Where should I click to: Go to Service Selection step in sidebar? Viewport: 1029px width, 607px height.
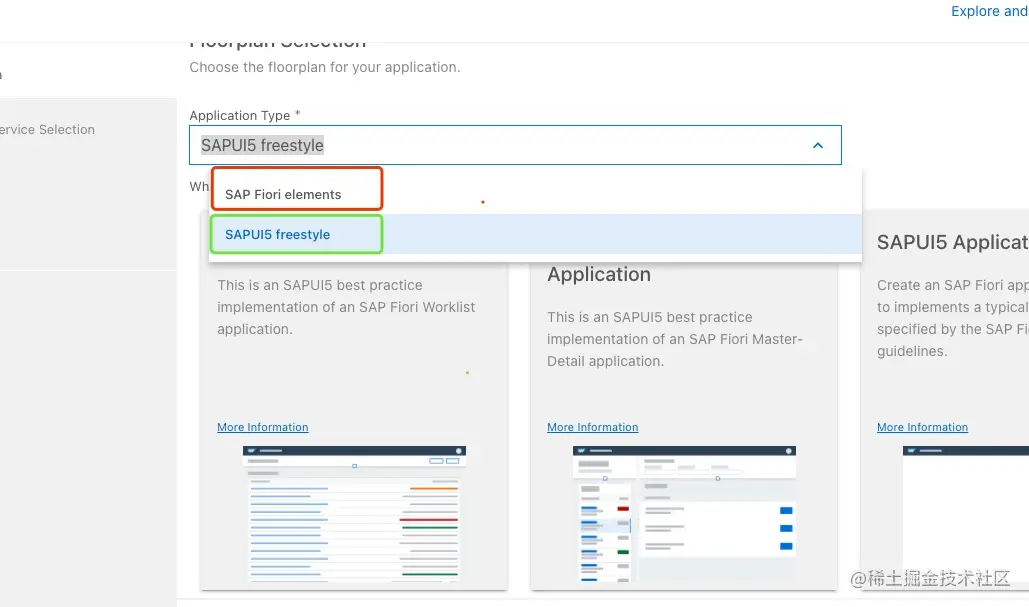[47, 130]
